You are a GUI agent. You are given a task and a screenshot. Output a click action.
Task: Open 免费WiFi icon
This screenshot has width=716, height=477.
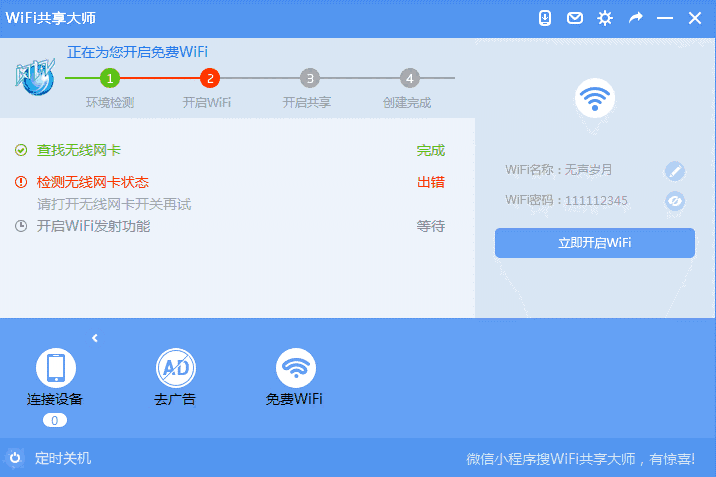tap(295, 368)
